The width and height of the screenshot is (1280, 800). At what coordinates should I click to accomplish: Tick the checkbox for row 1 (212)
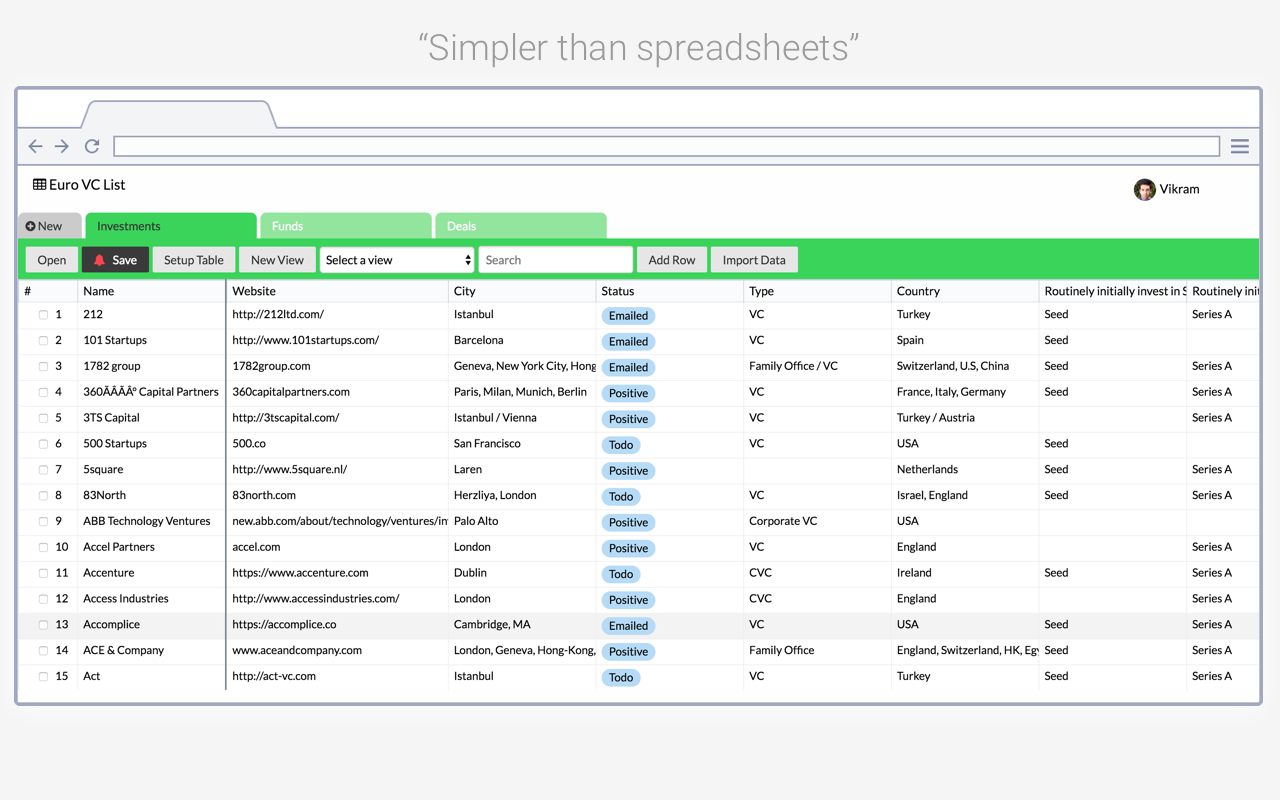[43, 315]
